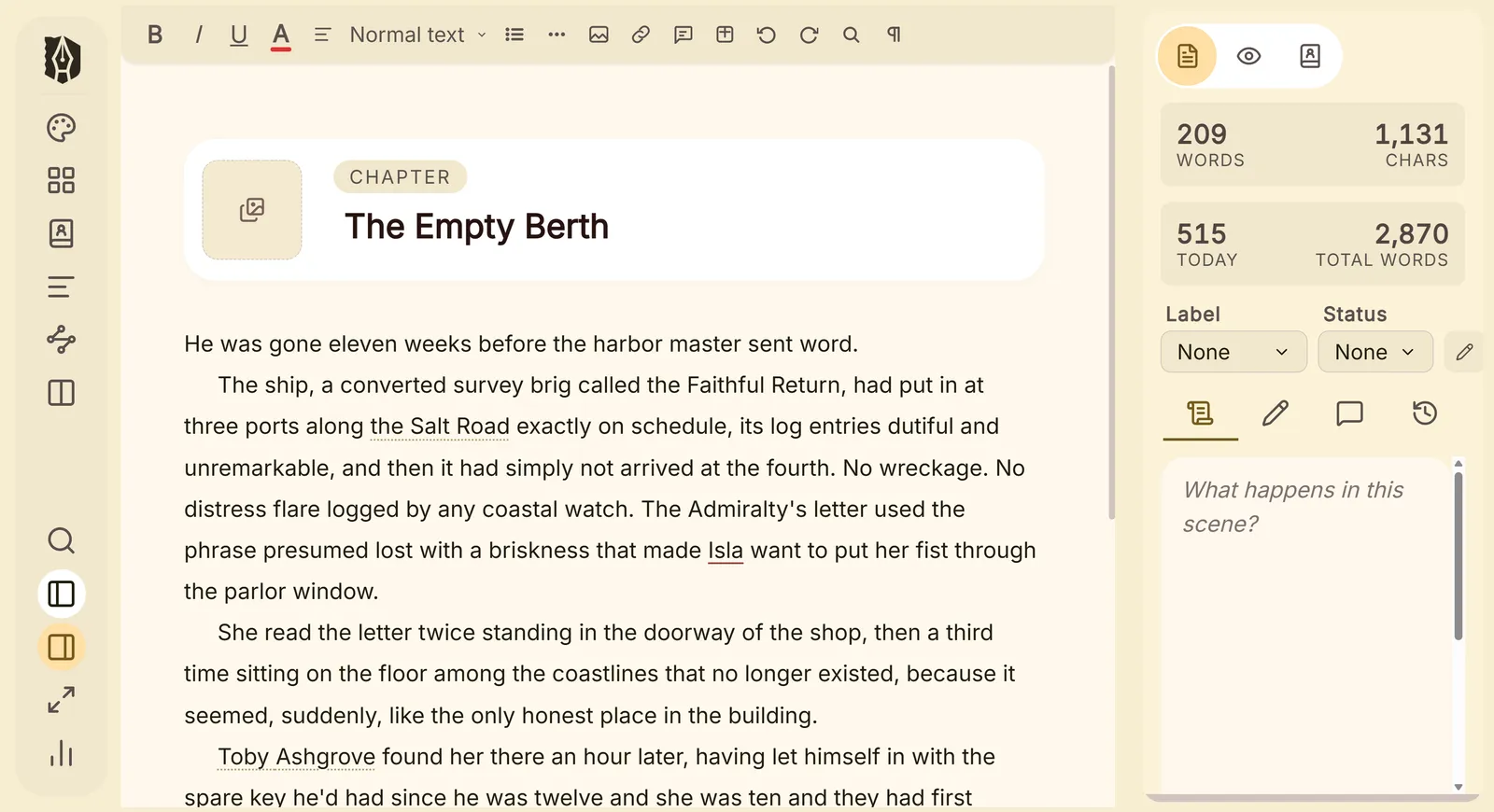Enter fullscreen focus mode
This screenshot has height=812, width=1494.
click(62, 700)
